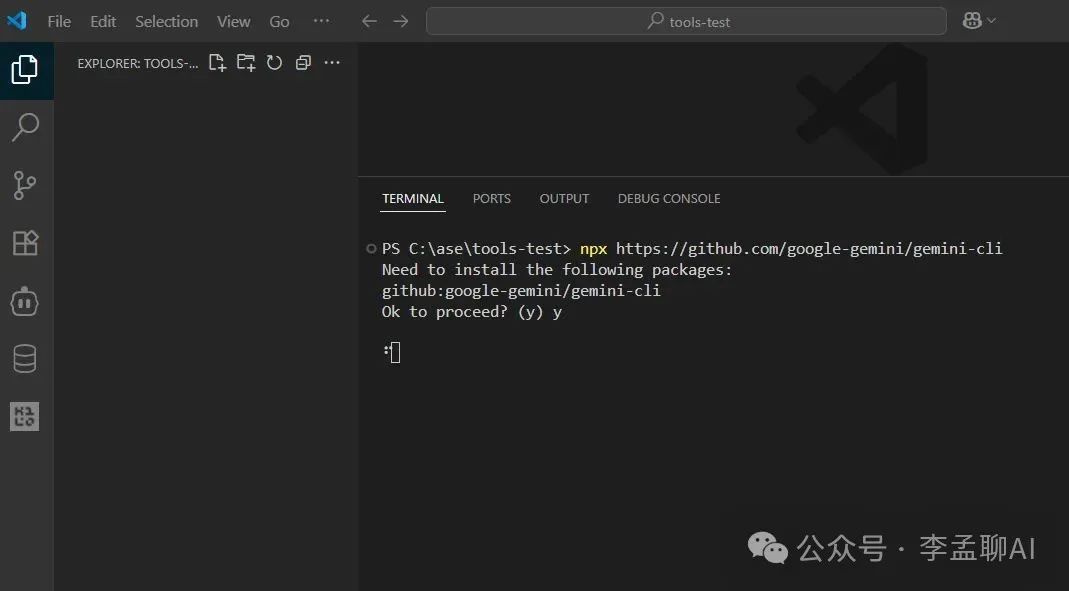The width and height of the screenshot is (1069, 591).
Task: Show more menu bar items ellipsis
Action: click(x=321, y=21)
